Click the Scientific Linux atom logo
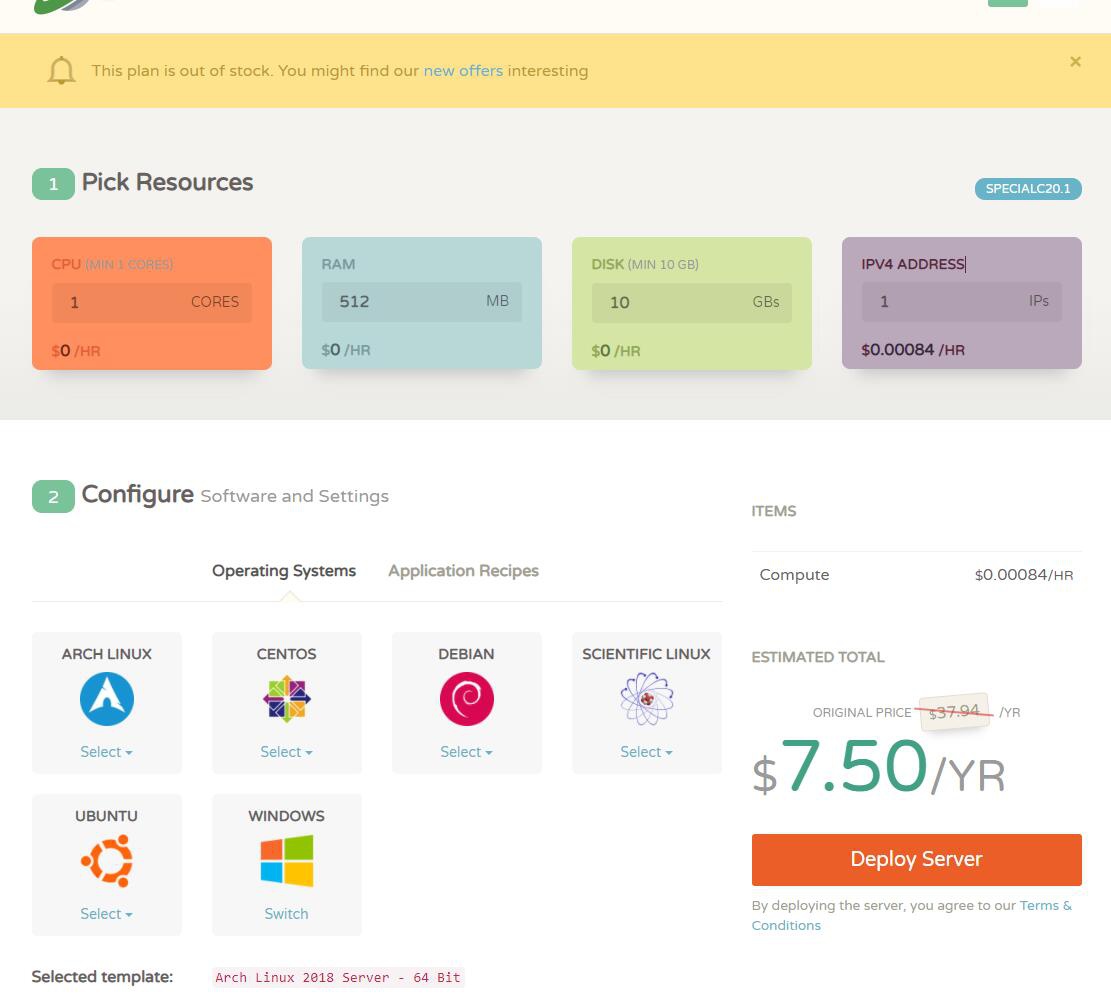The image size is (1111, 1005). 646,698
